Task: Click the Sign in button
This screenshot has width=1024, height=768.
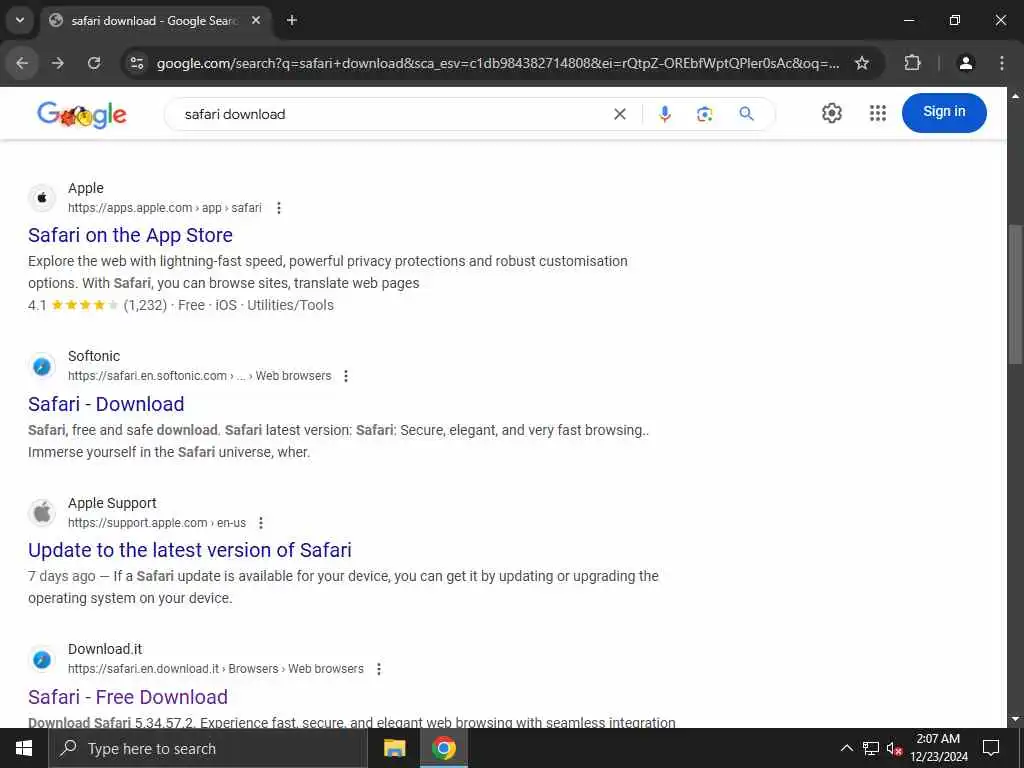Action: 944,112
